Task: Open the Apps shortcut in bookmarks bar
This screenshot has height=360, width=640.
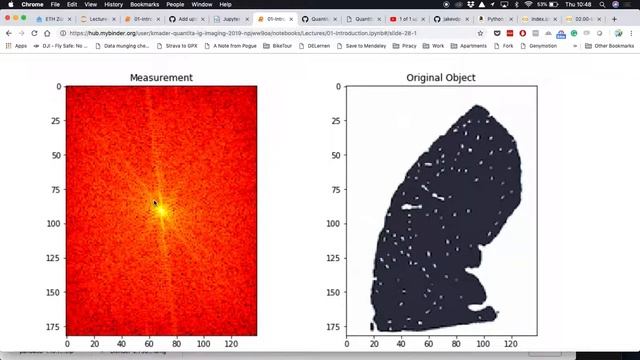Action: [16, 46]
